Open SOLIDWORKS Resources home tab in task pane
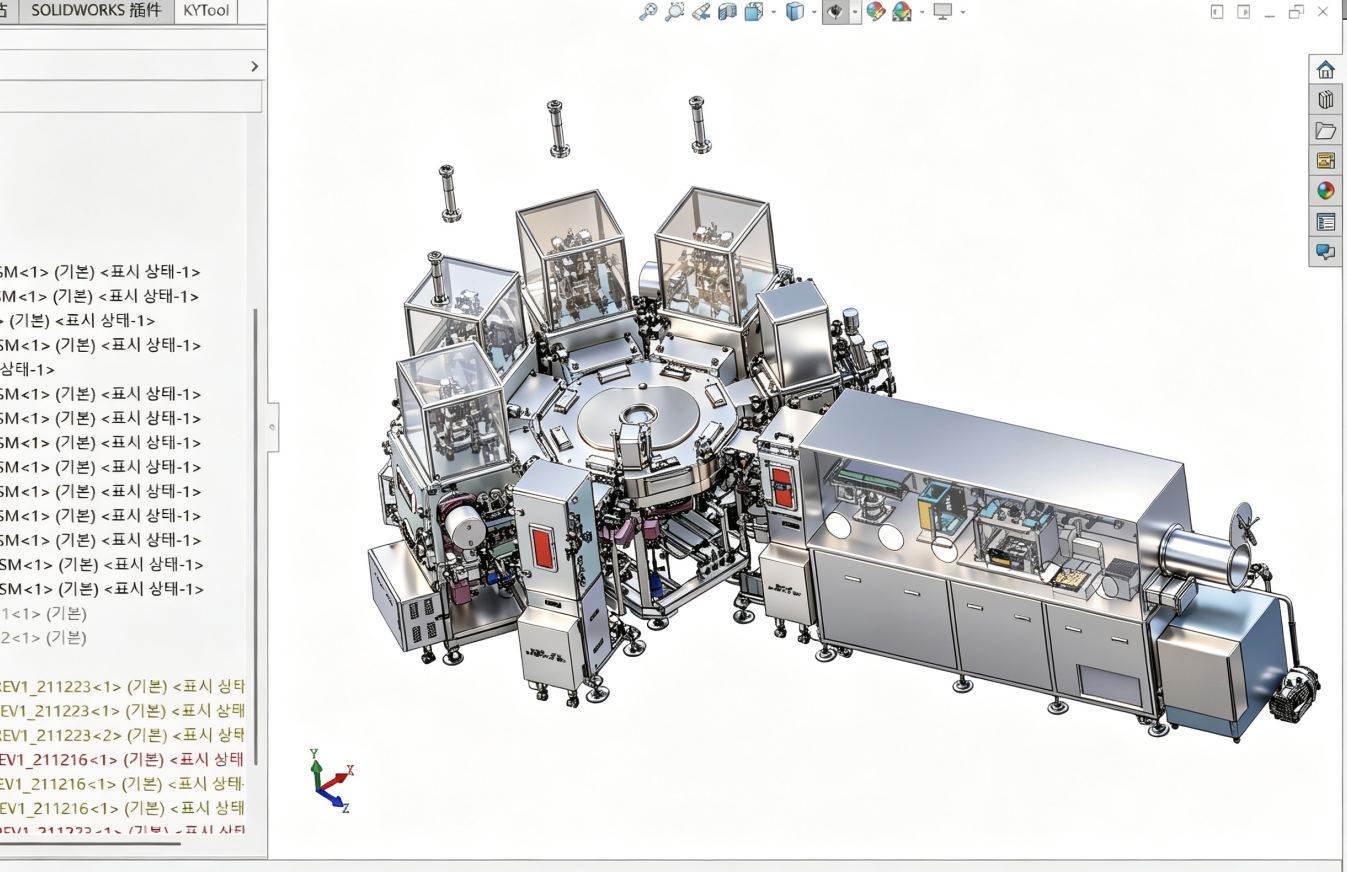 click(1325, 70)
